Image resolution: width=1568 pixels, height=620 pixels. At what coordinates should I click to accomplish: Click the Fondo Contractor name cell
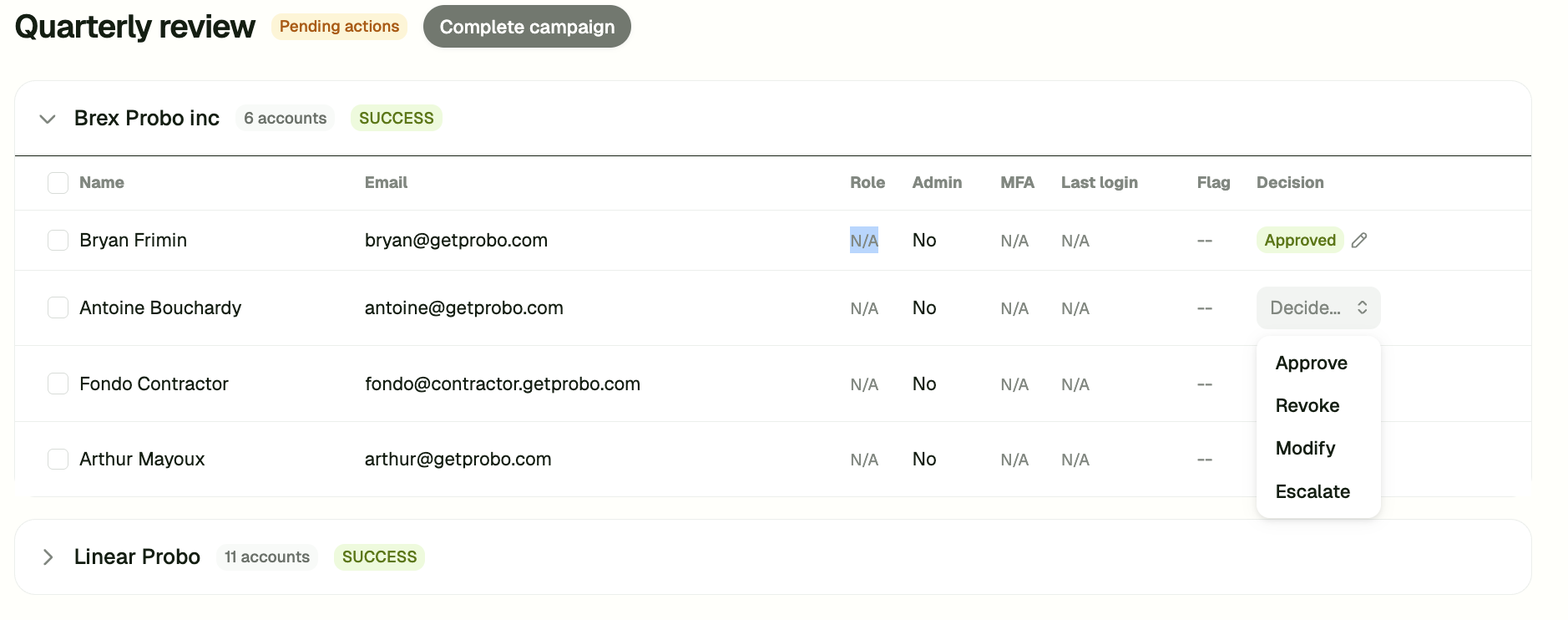pos(154,384)
